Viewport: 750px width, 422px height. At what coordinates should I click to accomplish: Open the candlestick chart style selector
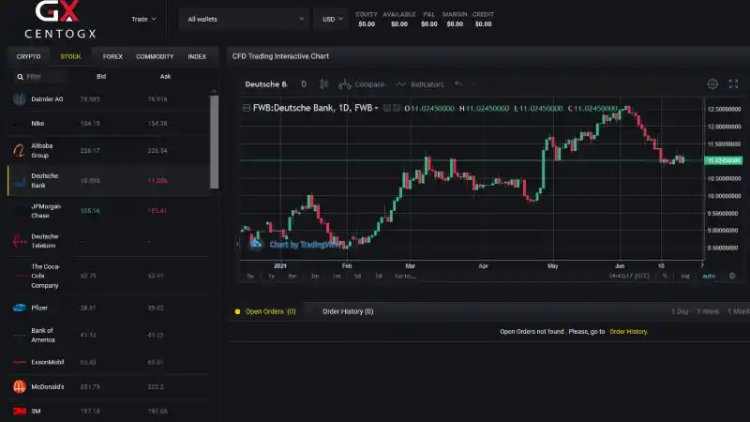(x=324, y=84)
